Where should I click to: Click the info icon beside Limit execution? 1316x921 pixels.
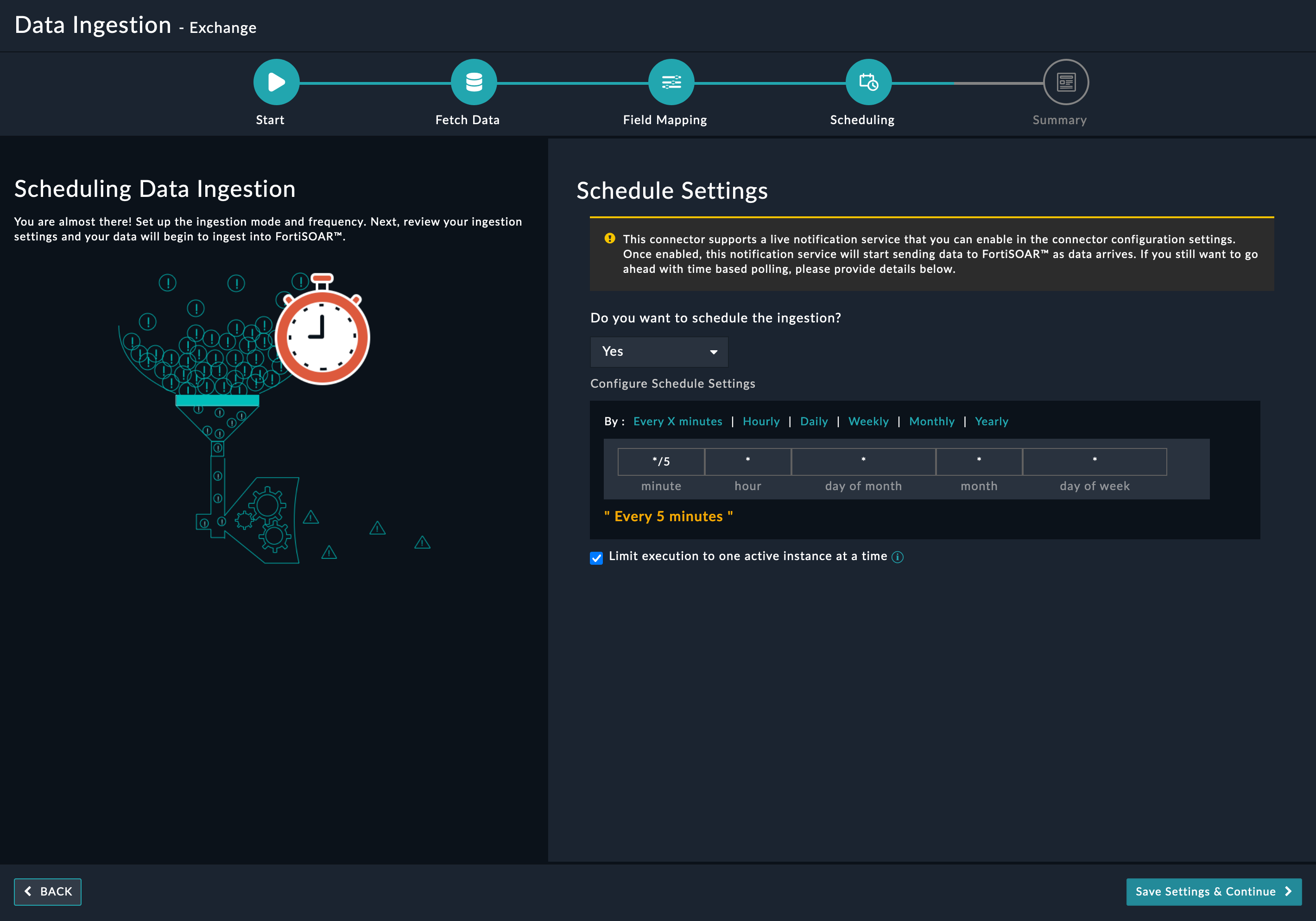pyautogui.click(x=898, y=557)
